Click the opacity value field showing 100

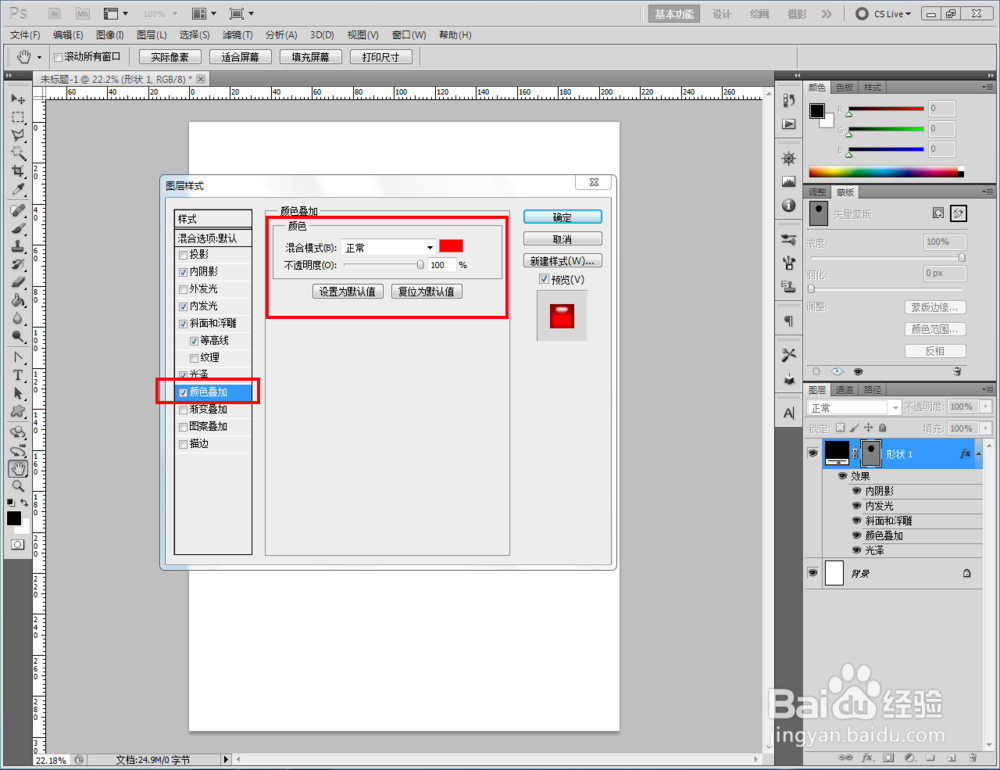(x=443, y=265)
